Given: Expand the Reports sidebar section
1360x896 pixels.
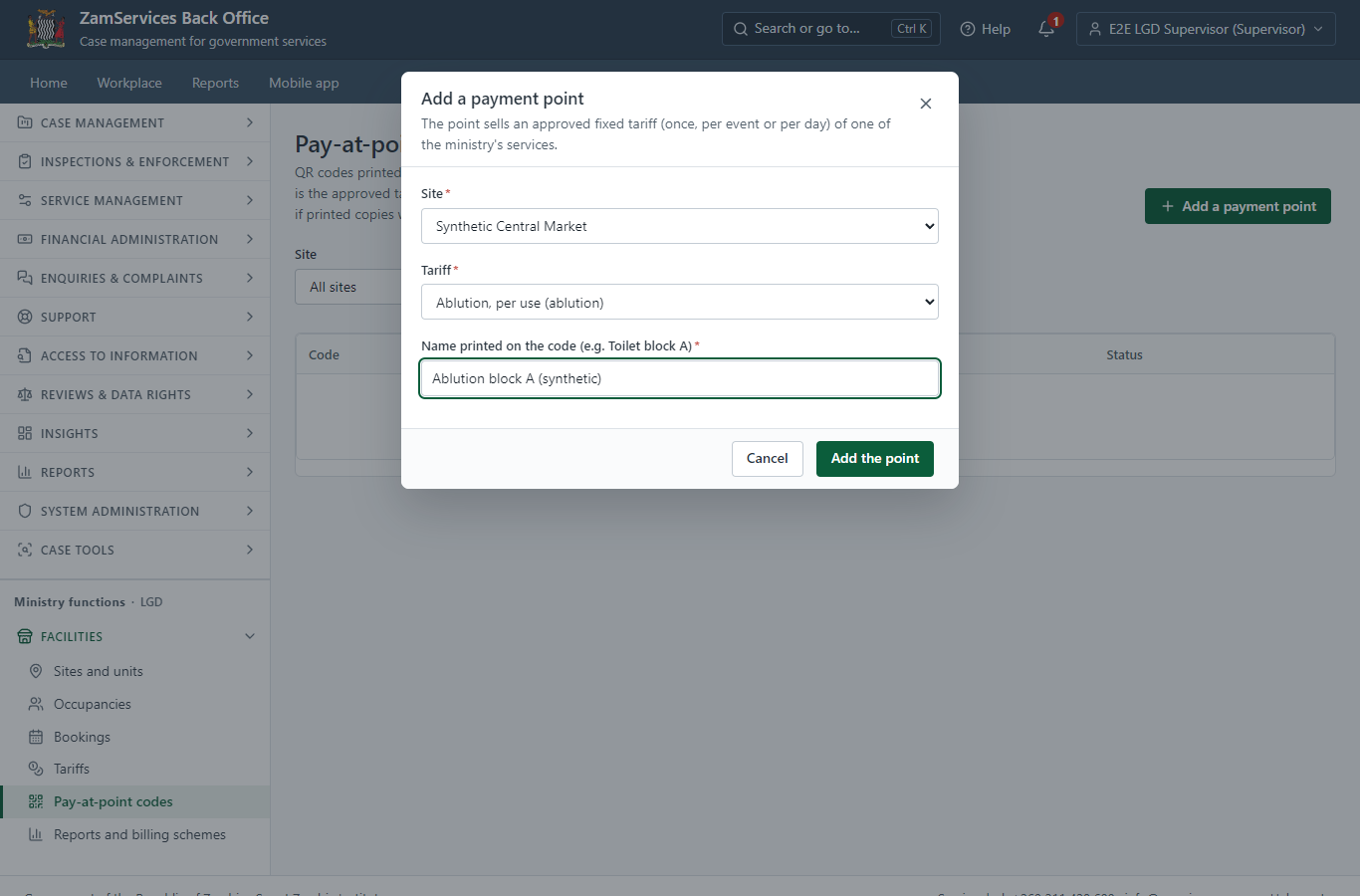Looking at the screenshot, I should coord(134,472).
